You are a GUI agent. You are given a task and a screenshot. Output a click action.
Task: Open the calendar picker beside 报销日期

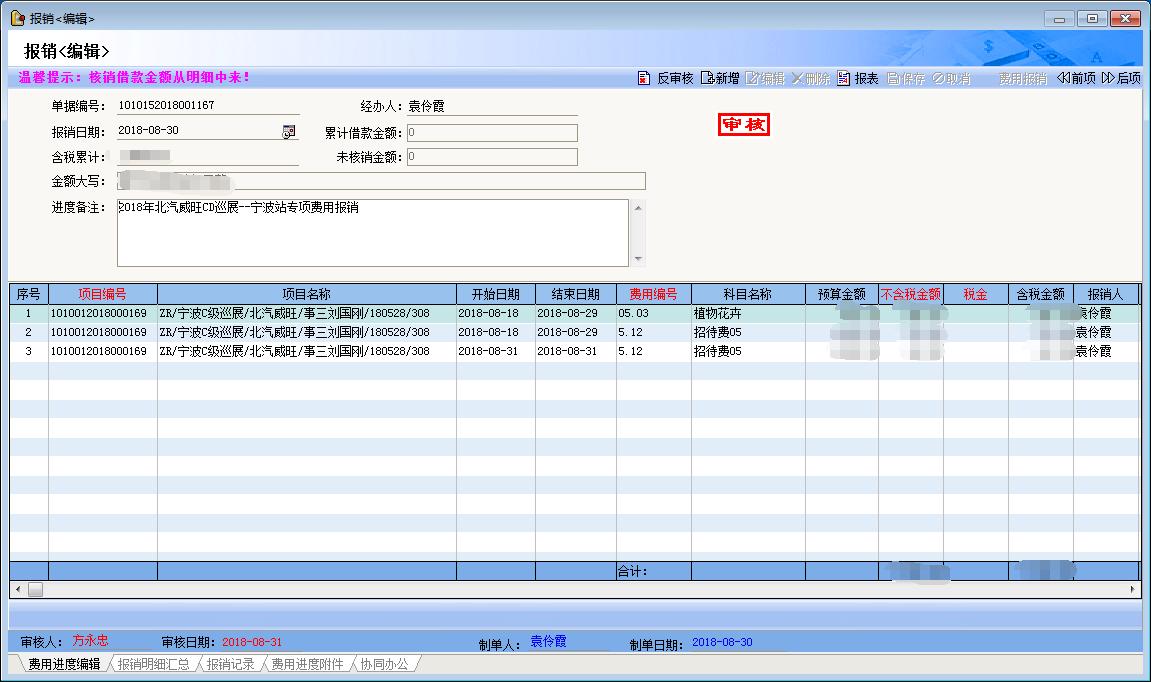pos(289,131)
